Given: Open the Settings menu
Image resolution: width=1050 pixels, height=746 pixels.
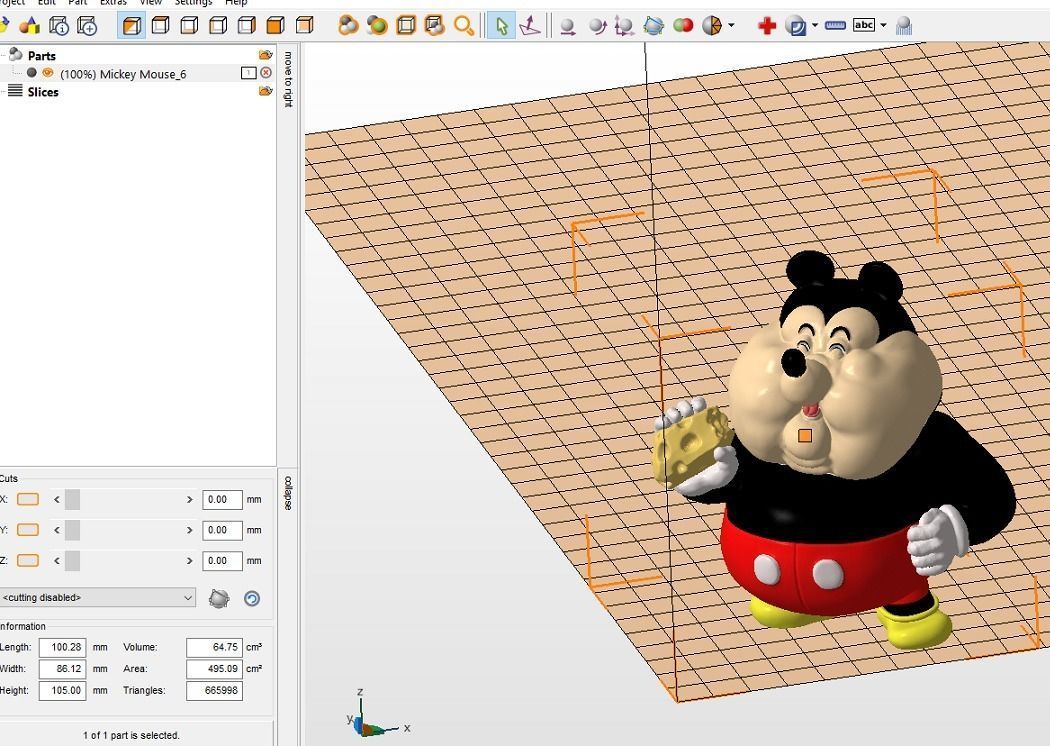Looking at the screenshot, I should [194, 3].
